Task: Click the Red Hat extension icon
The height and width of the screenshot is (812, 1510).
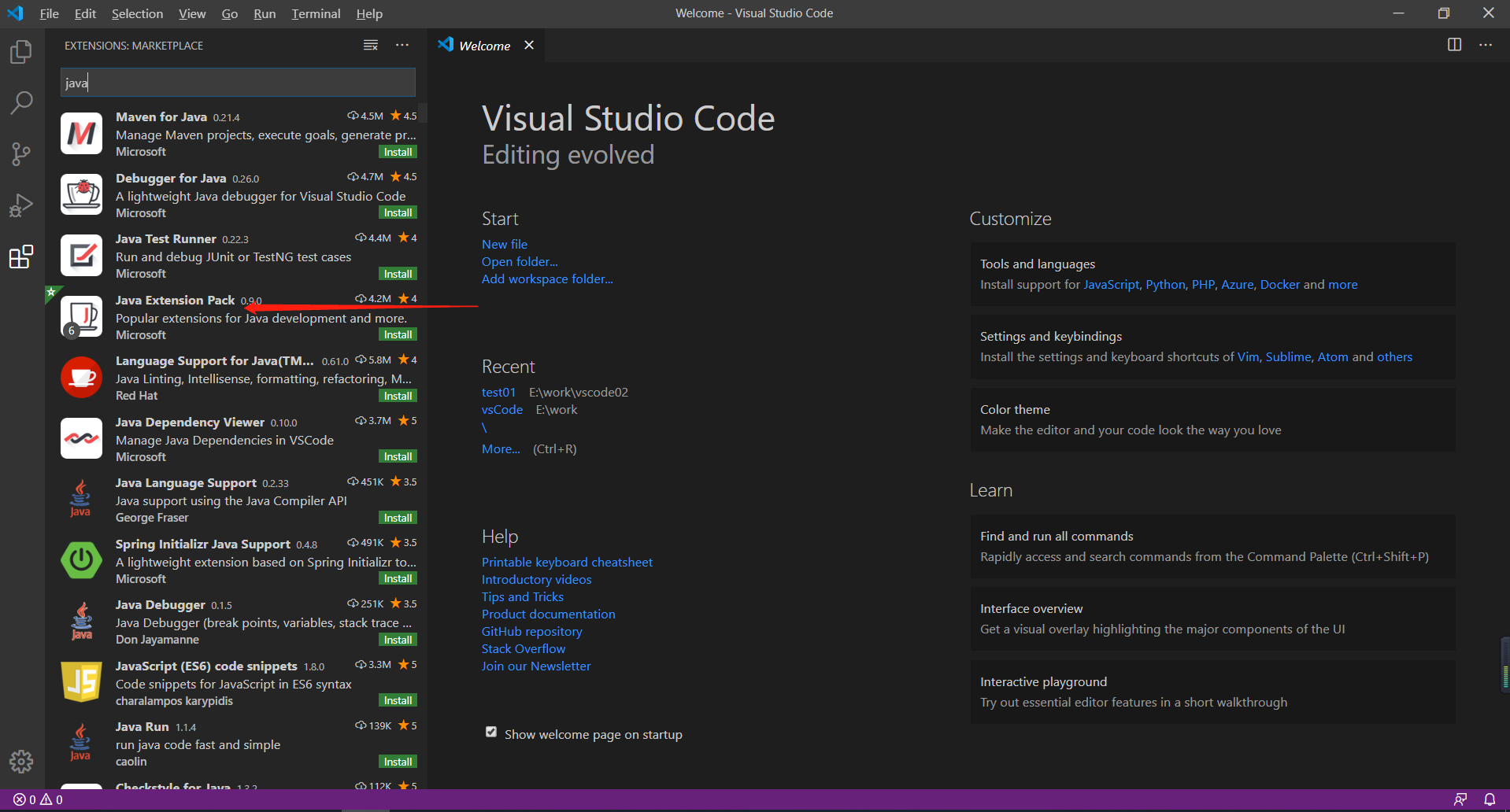Action: (x=81, y=377)
